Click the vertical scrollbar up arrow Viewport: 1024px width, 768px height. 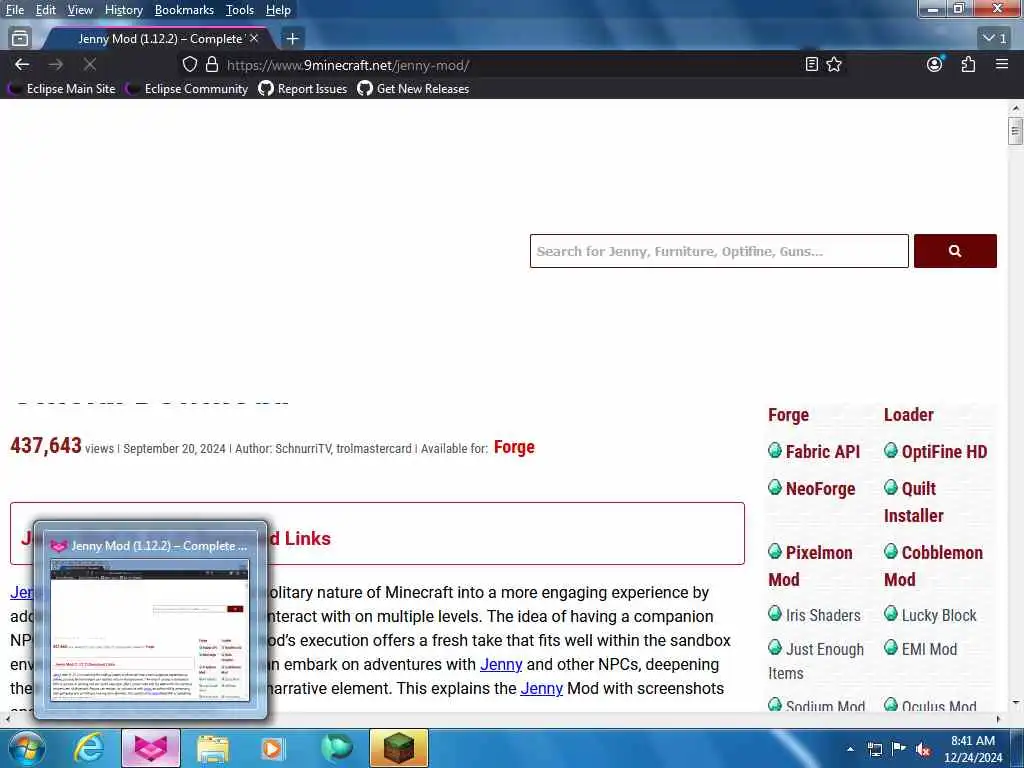pyautogui.click(x=1015, y=108)
